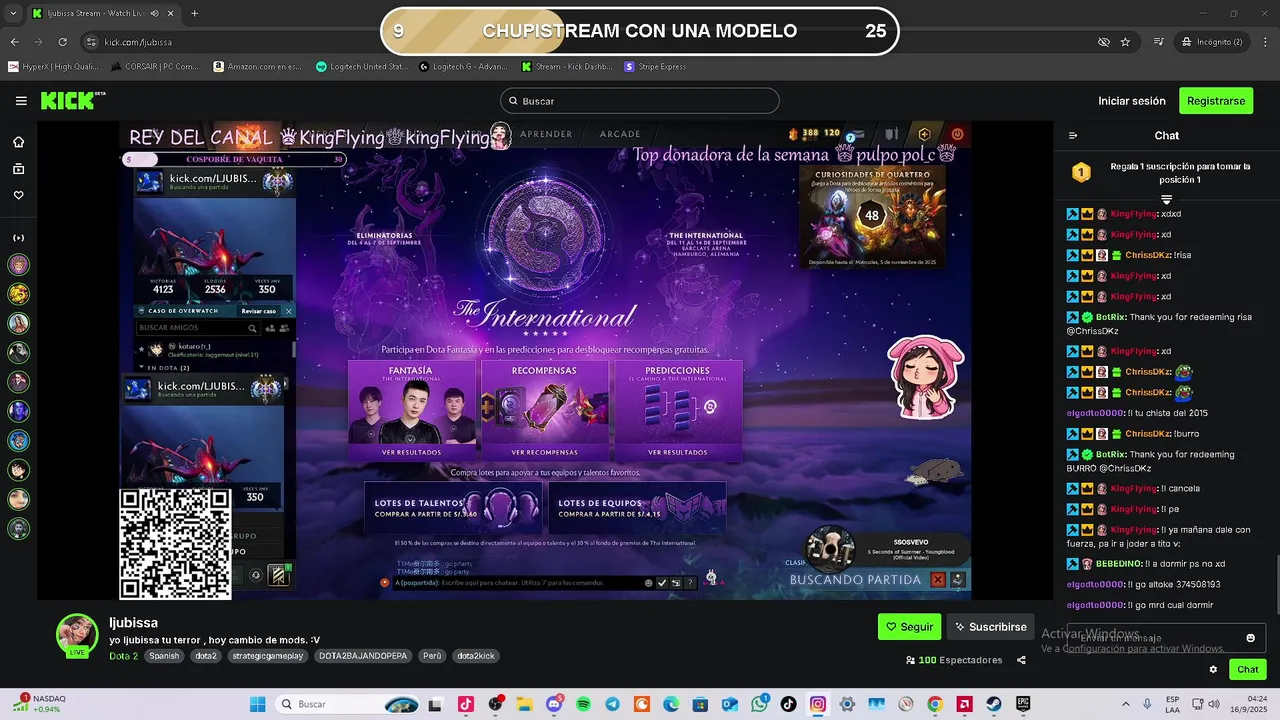Click Iniciar sesión
The height and width of the screenshot is (720, 1280).
click(1132, 101)
